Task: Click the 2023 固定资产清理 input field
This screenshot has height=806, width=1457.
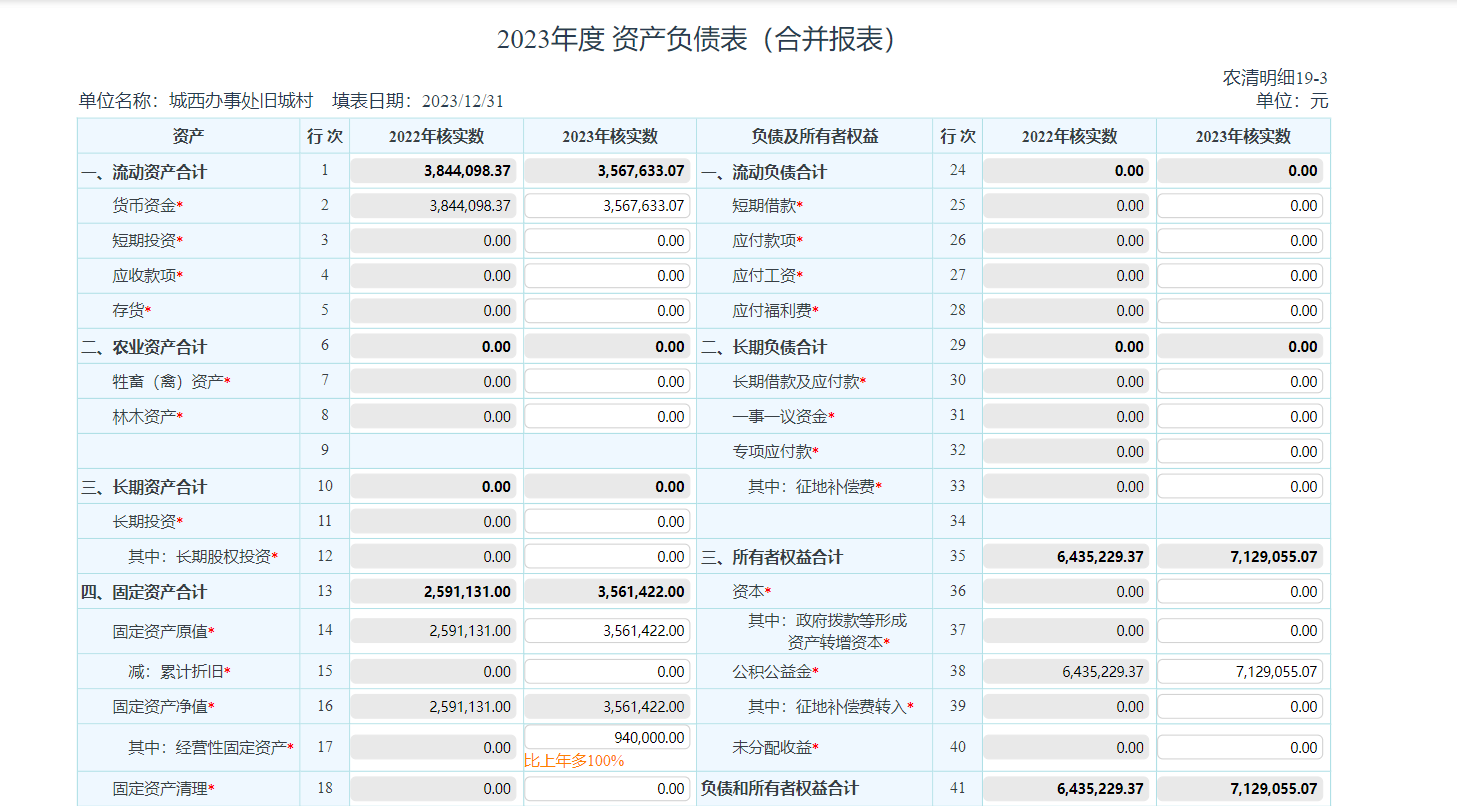Action: pyautogui.click(x=607, y=789)
